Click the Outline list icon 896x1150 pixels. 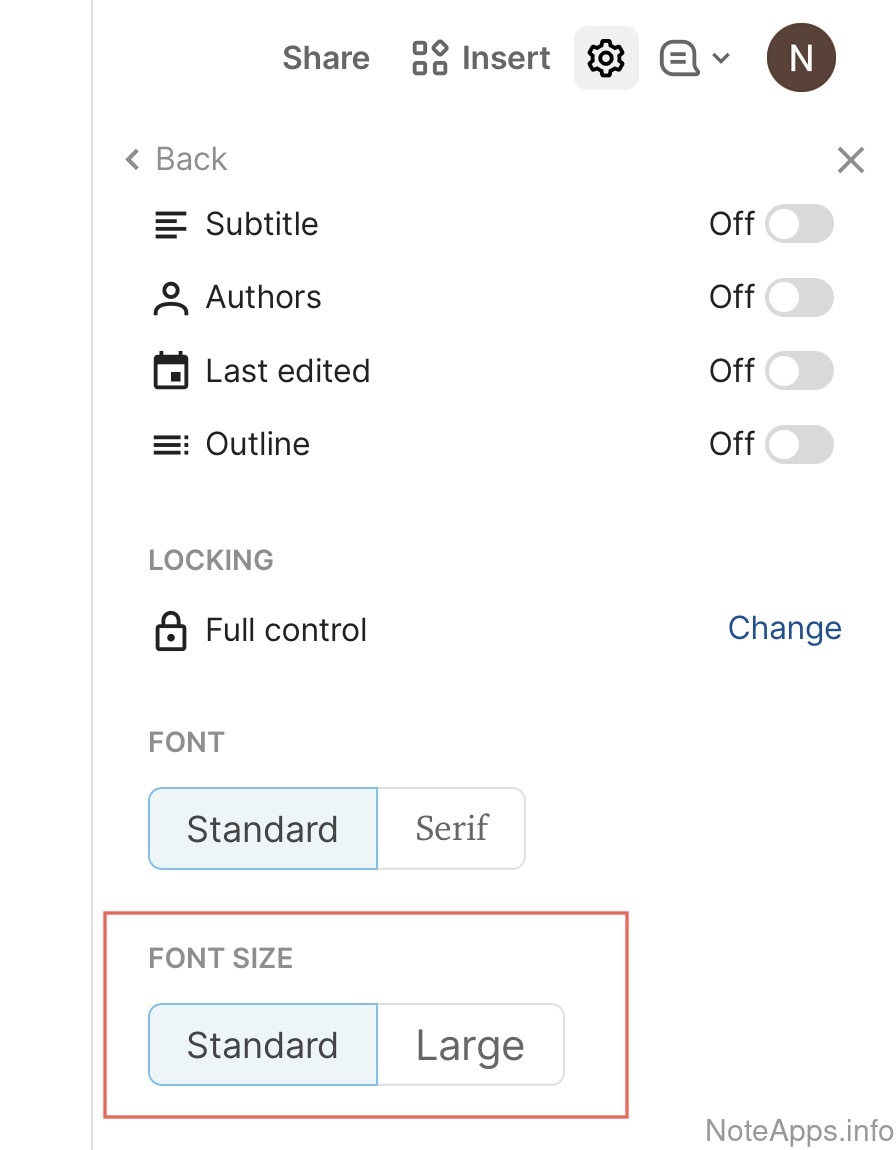pyautogui.click(x=171, y=444)
